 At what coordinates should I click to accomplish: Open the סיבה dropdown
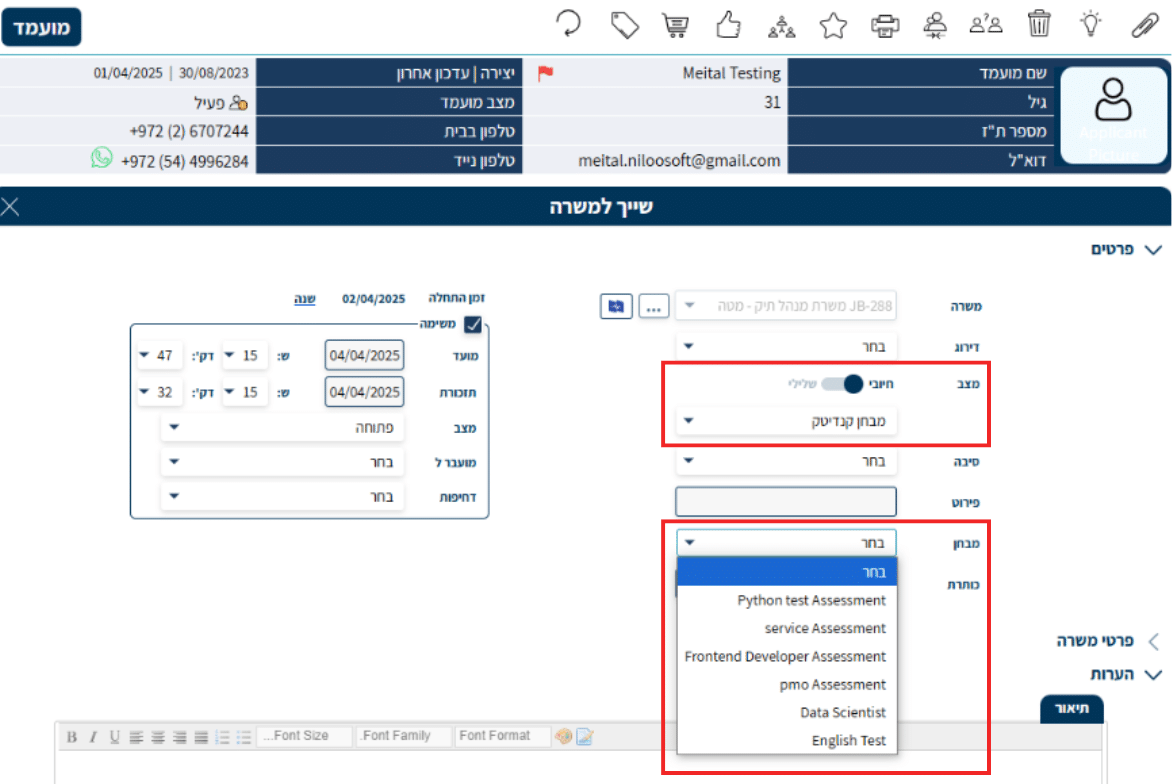coord(785,461)
